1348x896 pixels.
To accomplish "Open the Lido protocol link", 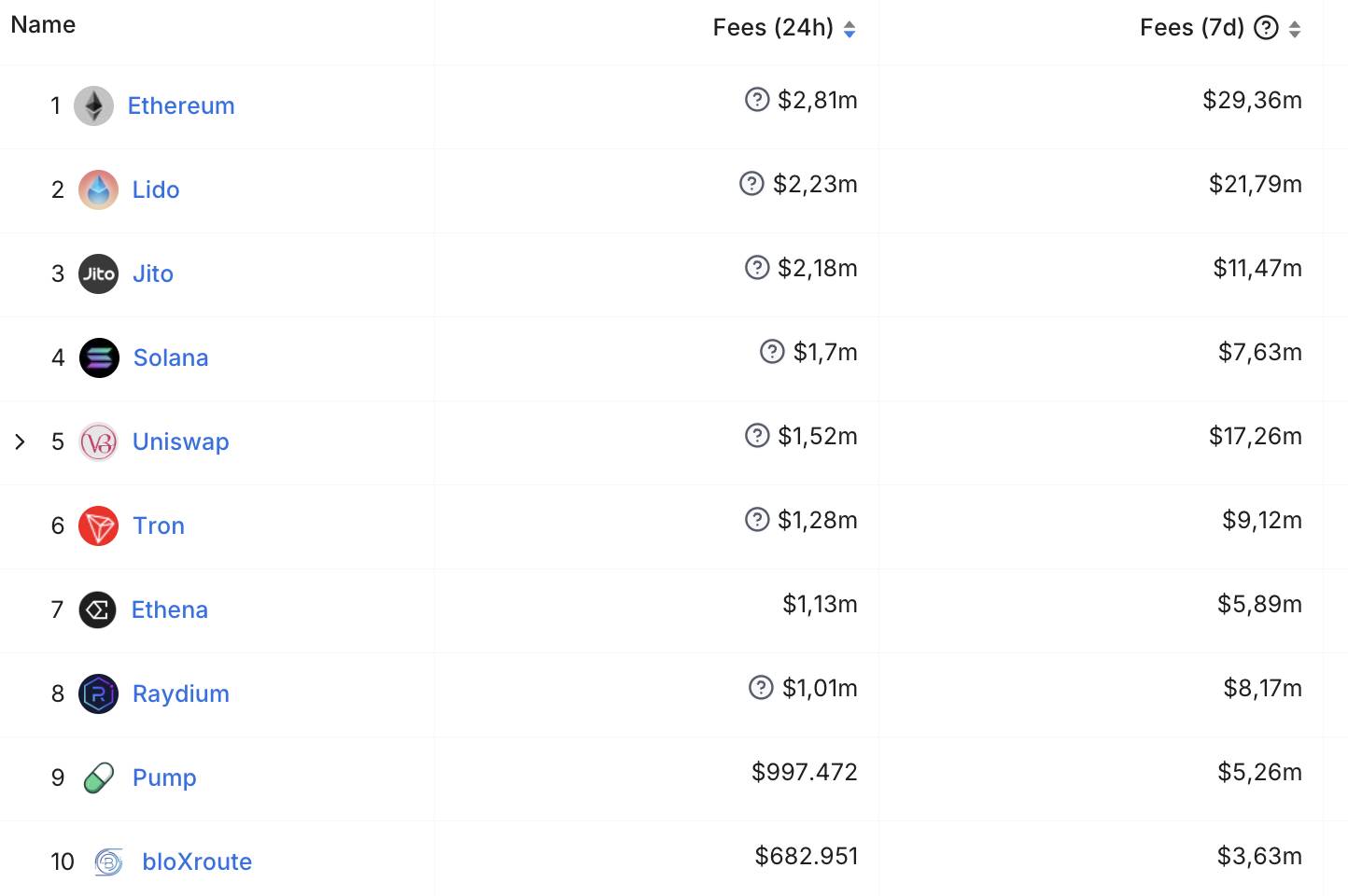I will (x=156, y=189).
